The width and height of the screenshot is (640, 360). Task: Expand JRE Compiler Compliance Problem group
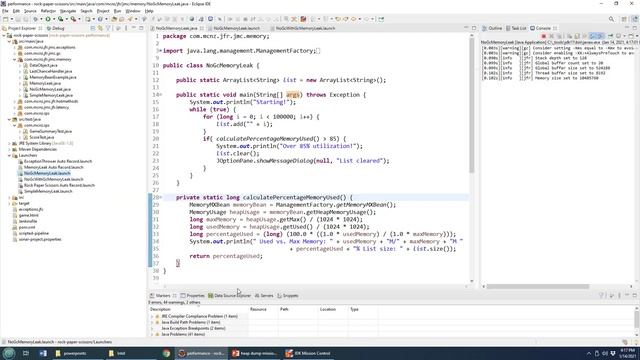(152, 316)
